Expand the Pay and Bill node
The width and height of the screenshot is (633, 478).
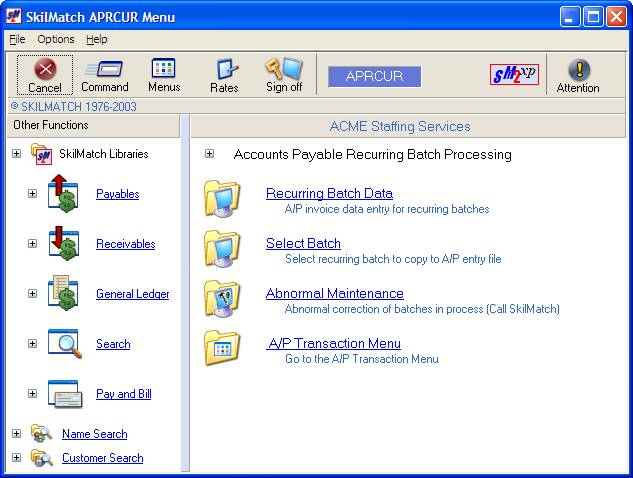(32, 393)
